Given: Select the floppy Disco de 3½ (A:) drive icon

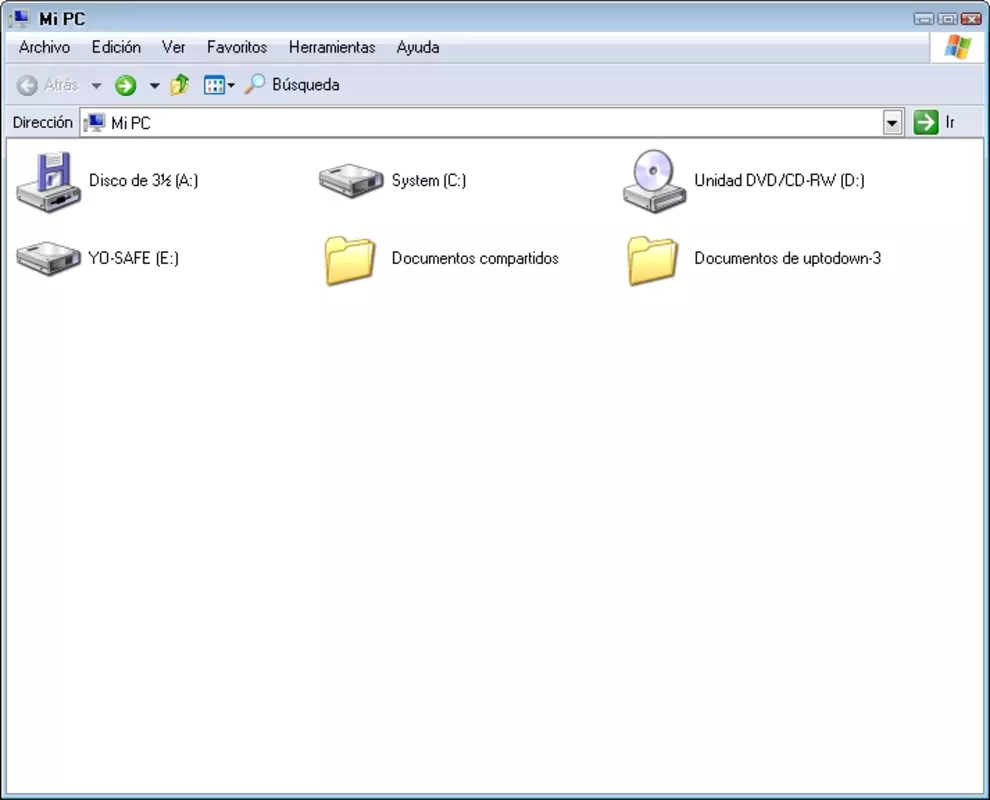Looking at the screenshot, I should (x=49, y=182).
